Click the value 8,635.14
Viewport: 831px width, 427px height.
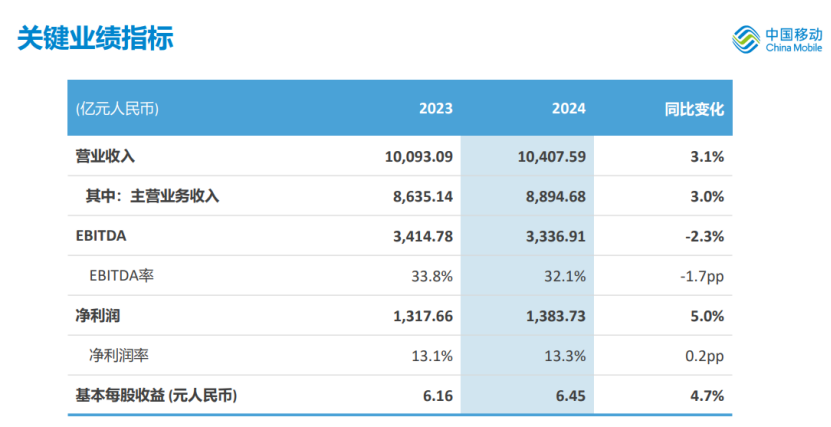pos(423,197)
